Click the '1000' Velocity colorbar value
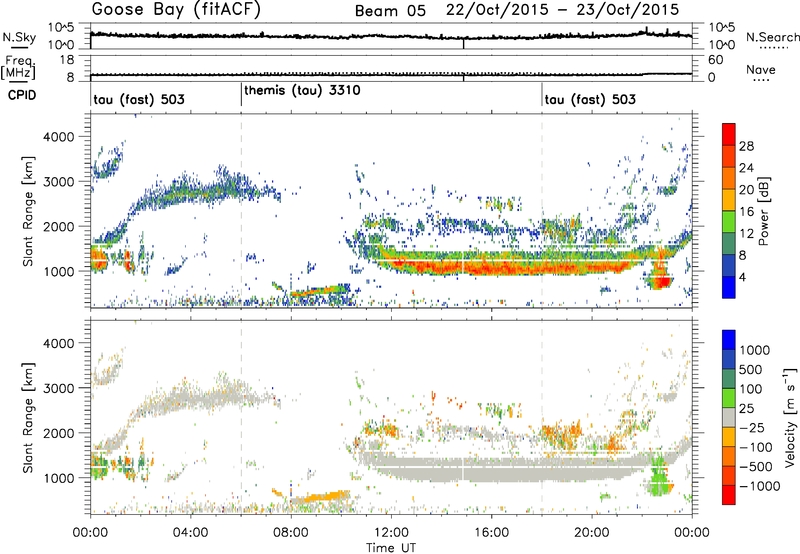800x554 pixels. click(755, 350)
